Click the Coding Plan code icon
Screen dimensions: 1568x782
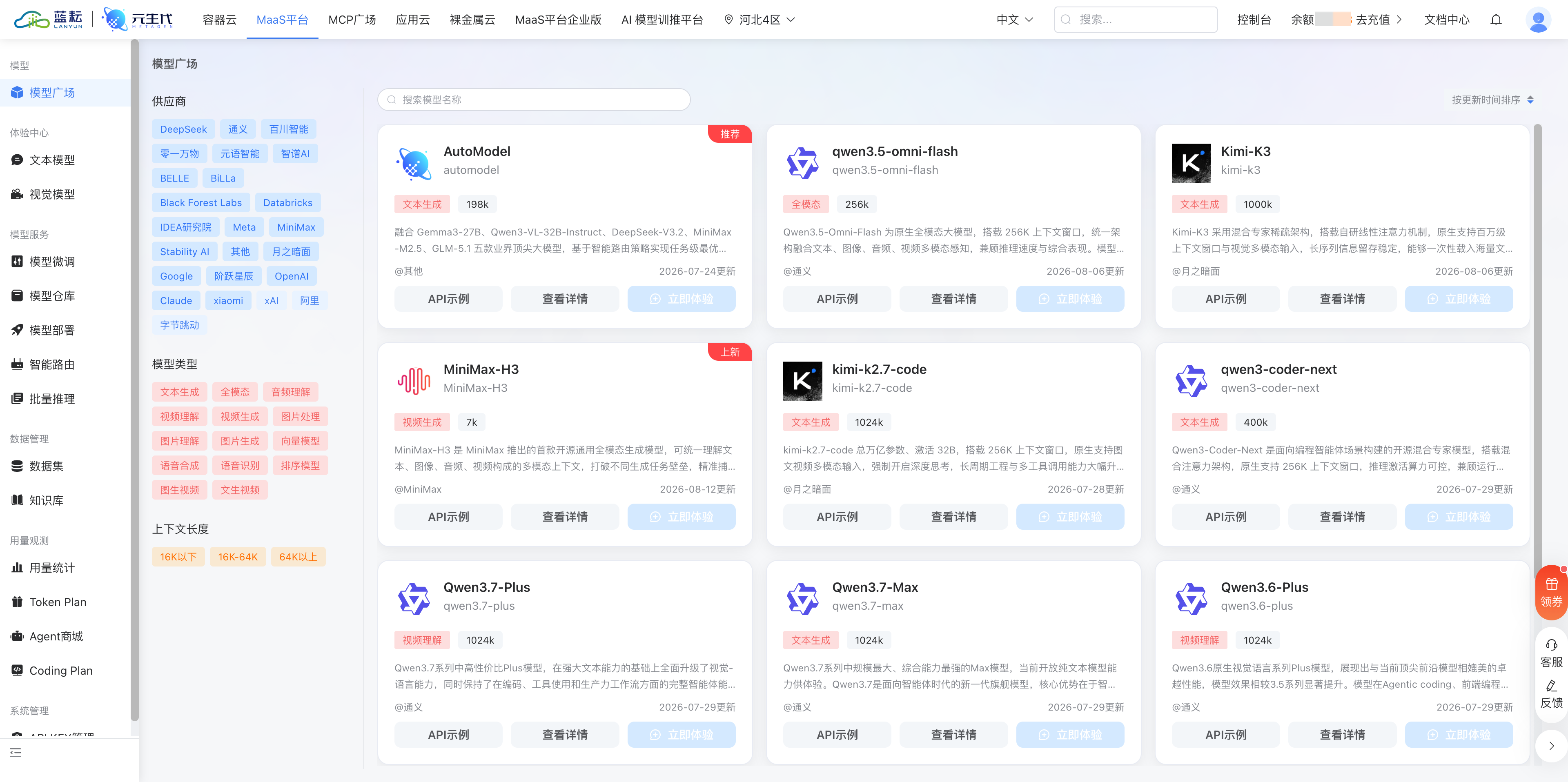(17, 670)
